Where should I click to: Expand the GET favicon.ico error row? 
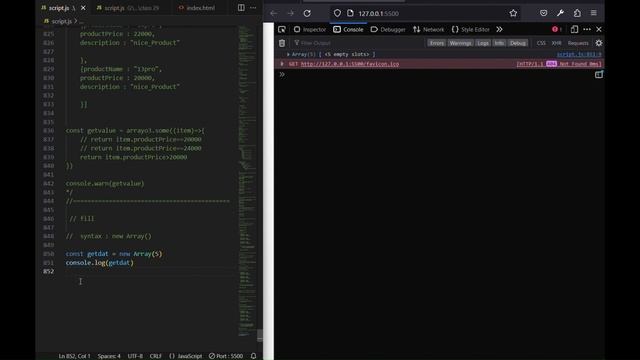282,64
